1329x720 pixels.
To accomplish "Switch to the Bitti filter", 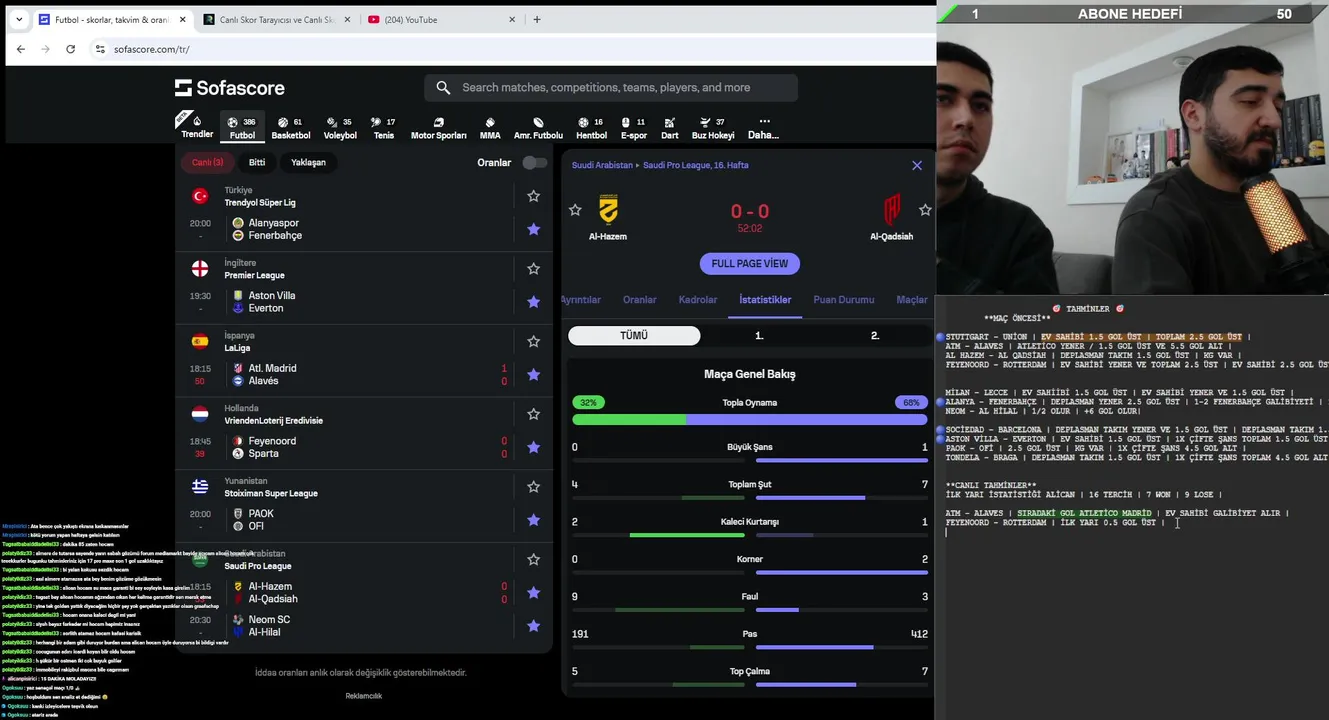I will tap(257, 163).
